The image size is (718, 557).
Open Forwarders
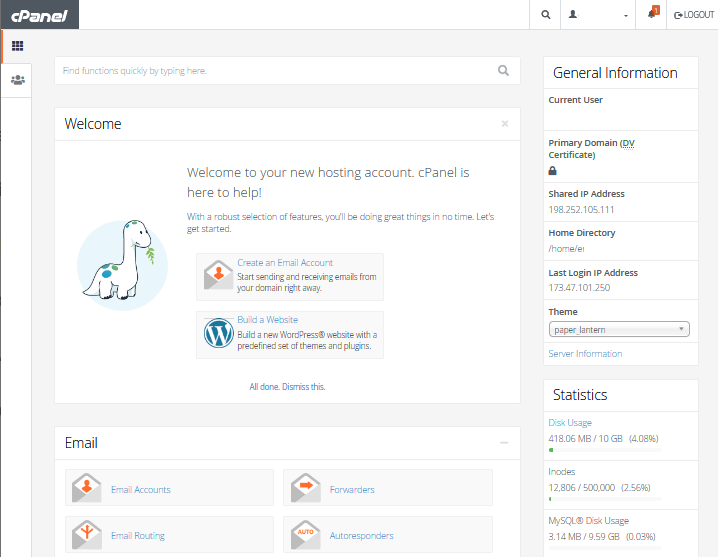(352, 490)
